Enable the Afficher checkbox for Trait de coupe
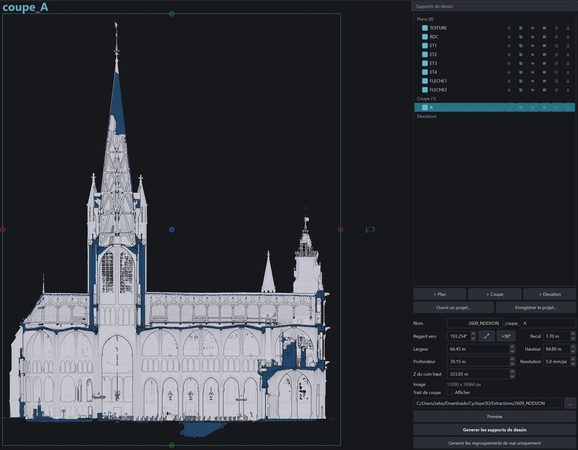The image size is (578, 450). pos(450,393)
